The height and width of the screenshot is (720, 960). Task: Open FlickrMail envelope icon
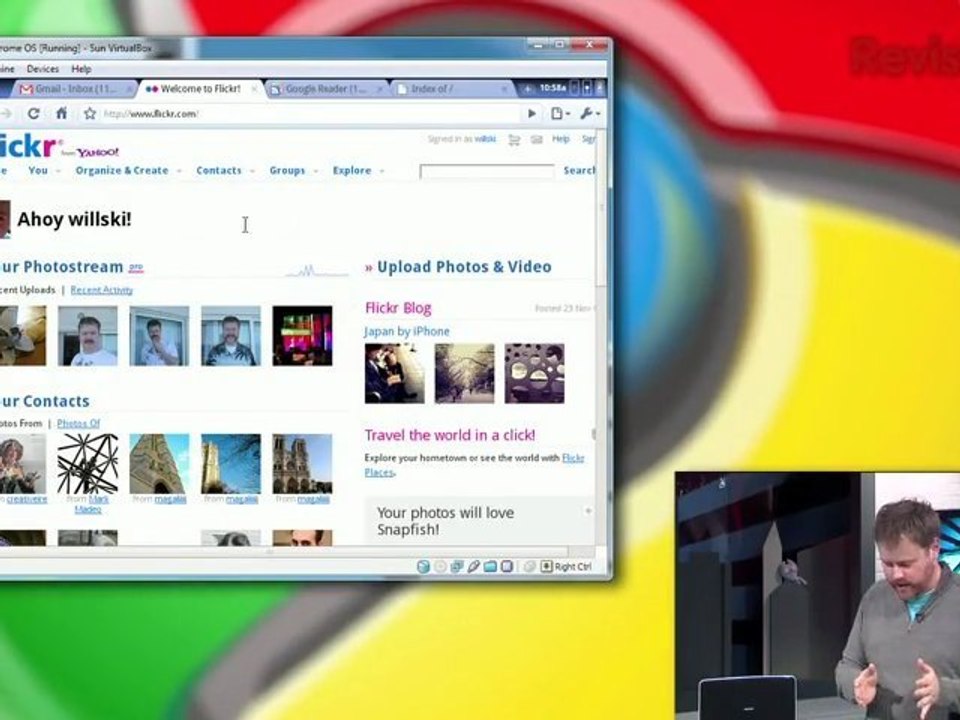pos(536,140)
